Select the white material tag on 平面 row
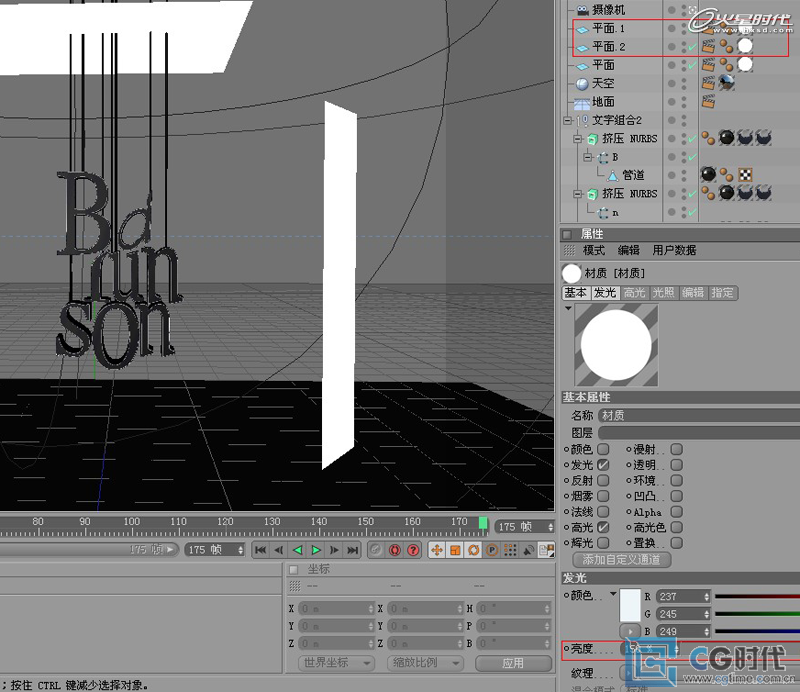The height and width of the screenshot is (692, 800). pyautogui.click(x=745, y=64)
